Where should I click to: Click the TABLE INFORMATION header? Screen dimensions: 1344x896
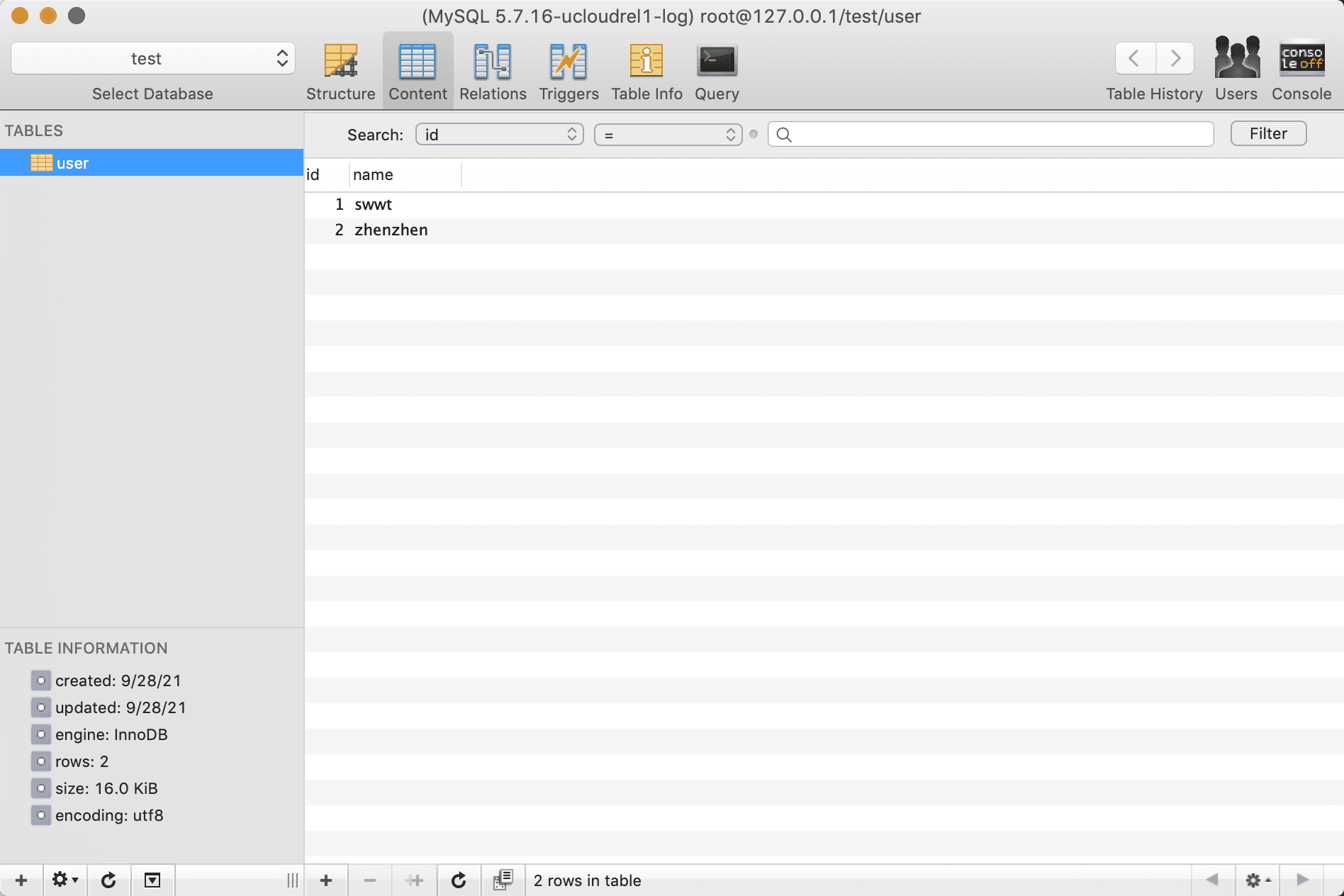pyautogui.click(x=86, y=648)
